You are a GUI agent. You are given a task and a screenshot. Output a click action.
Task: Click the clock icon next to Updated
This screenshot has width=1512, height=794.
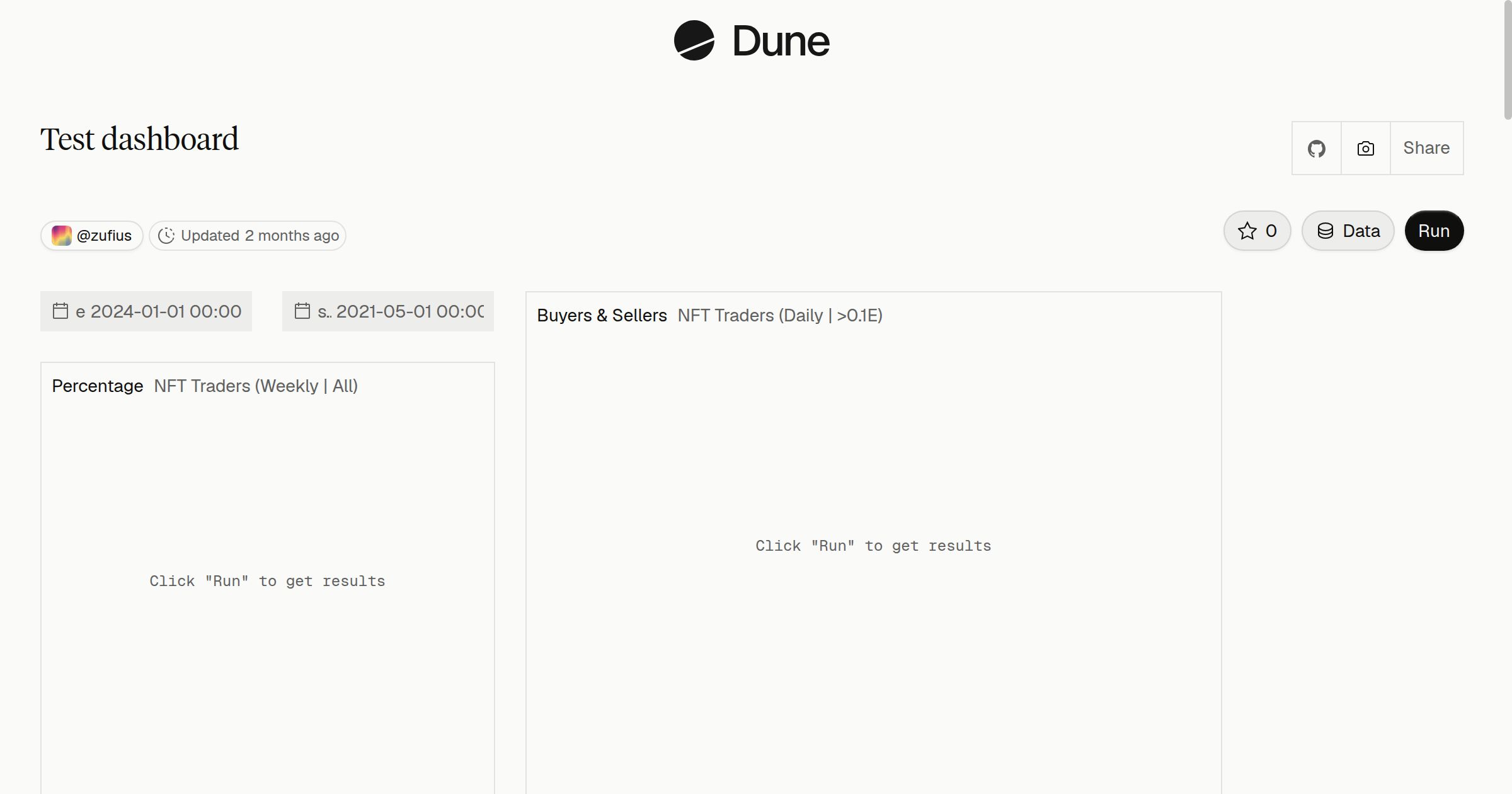pyautogui.click(x=166, y=236)
